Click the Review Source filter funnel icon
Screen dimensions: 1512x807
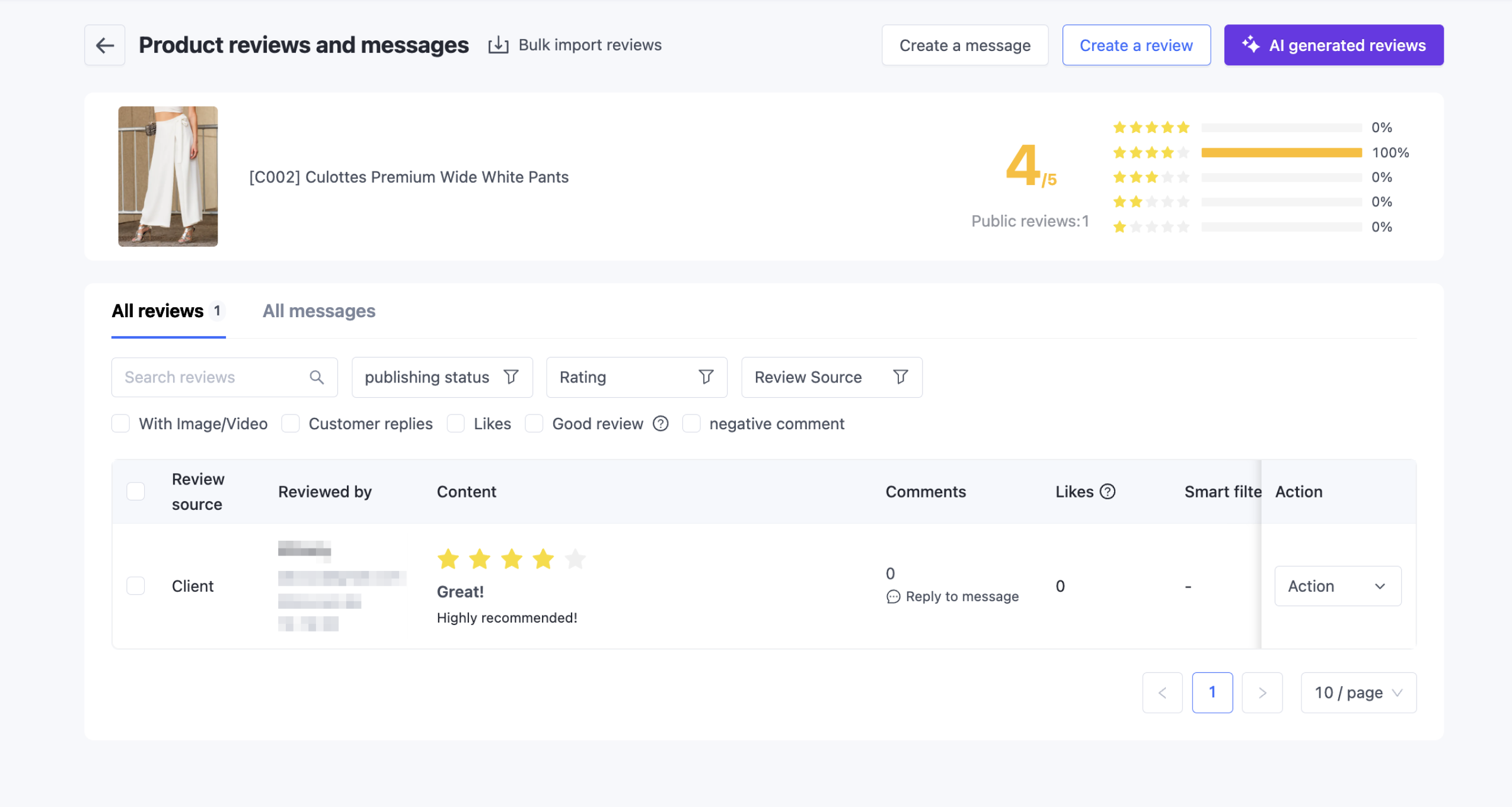pos(900,377)
